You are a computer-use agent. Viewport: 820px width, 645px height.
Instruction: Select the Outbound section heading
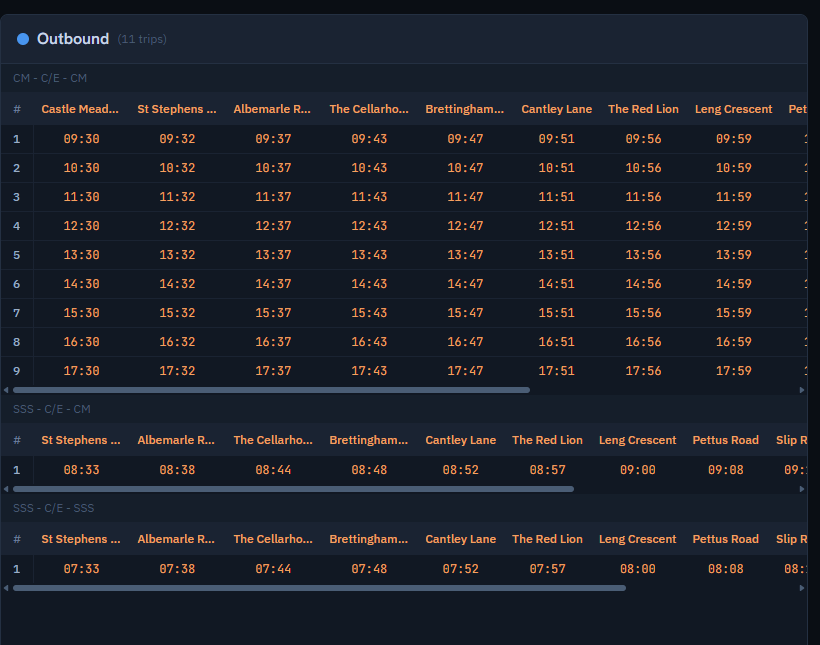click(x=73, y=39)
